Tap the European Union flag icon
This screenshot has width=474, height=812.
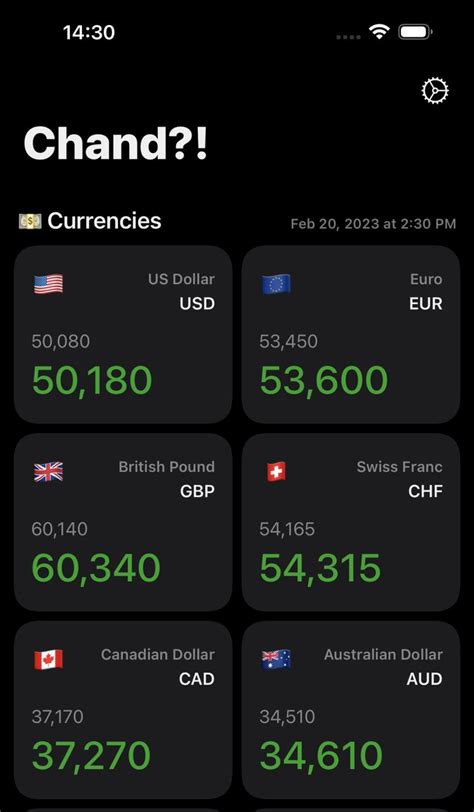tap(276, 284)
